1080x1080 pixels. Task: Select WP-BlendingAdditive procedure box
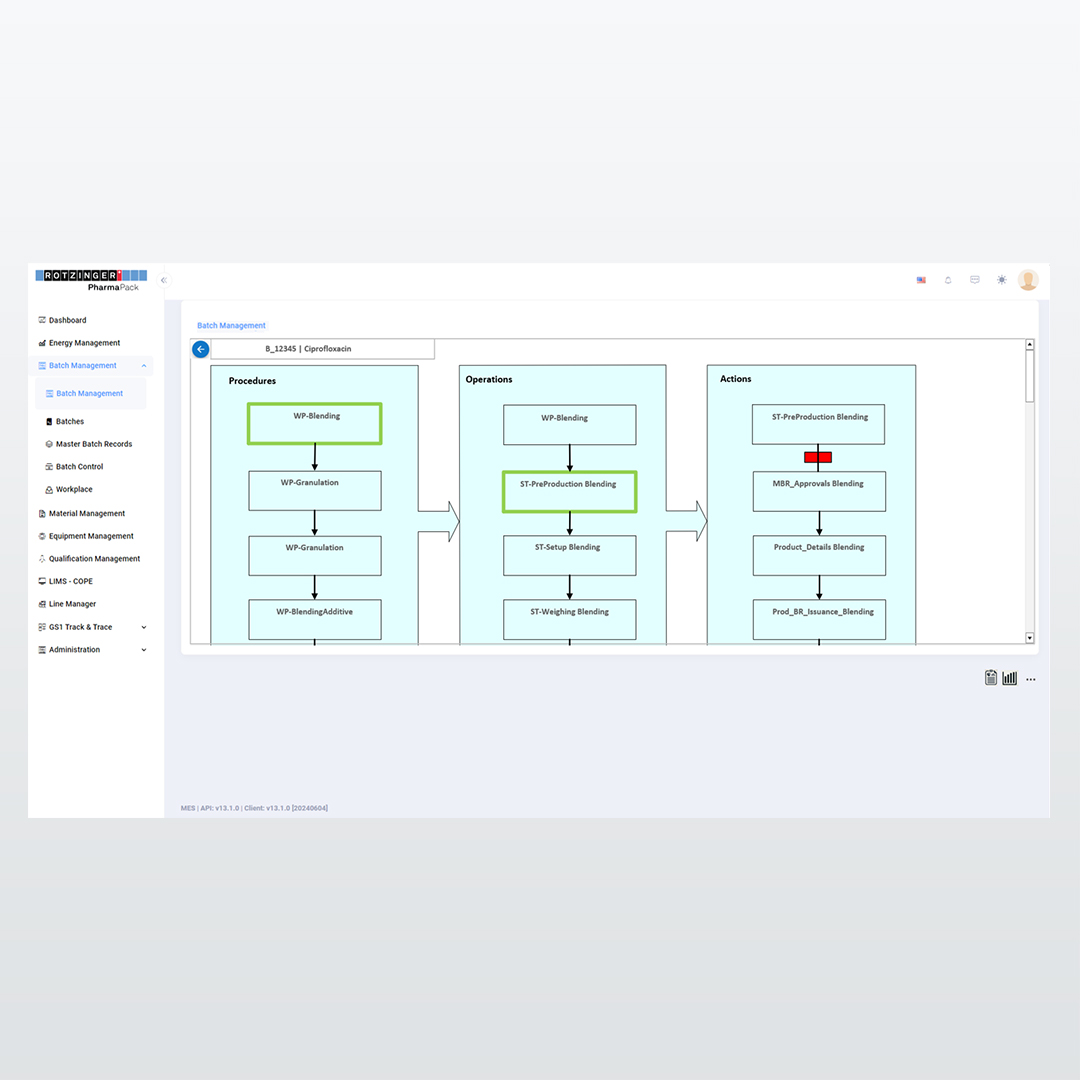pos(315,619)
